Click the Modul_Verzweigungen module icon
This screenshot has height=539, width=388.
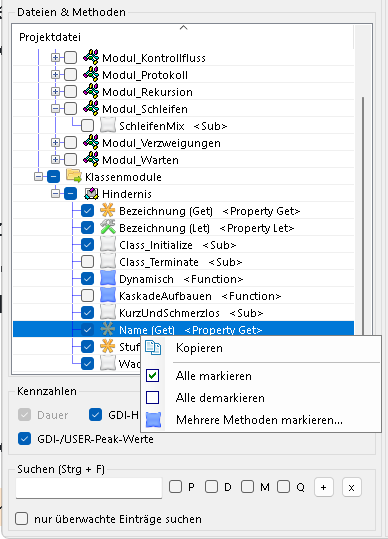pos(91,142)
